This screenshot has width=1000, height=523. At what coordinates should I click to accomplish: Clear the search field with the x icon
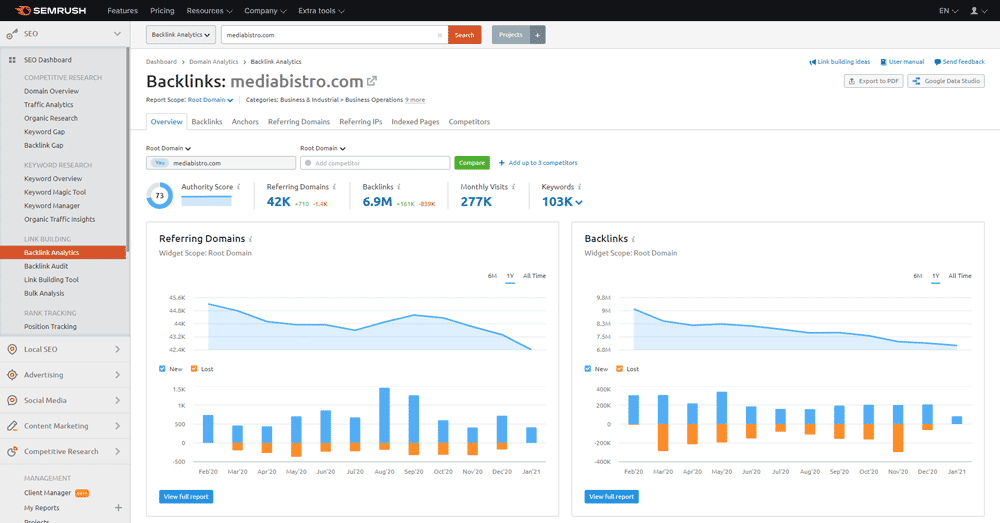click(439, 35)
